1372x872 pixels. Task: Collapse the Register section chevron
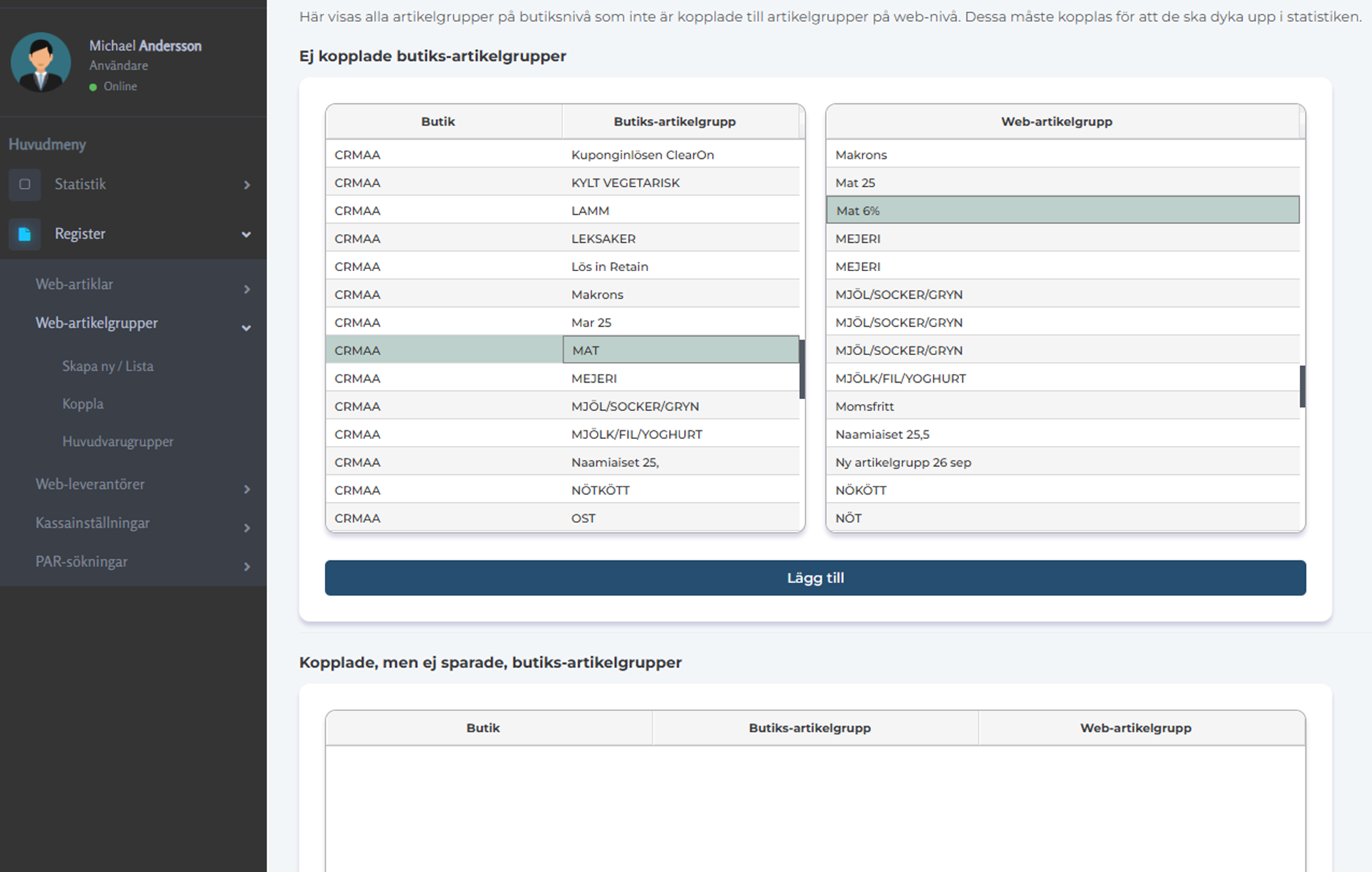[x=246, y=235]
